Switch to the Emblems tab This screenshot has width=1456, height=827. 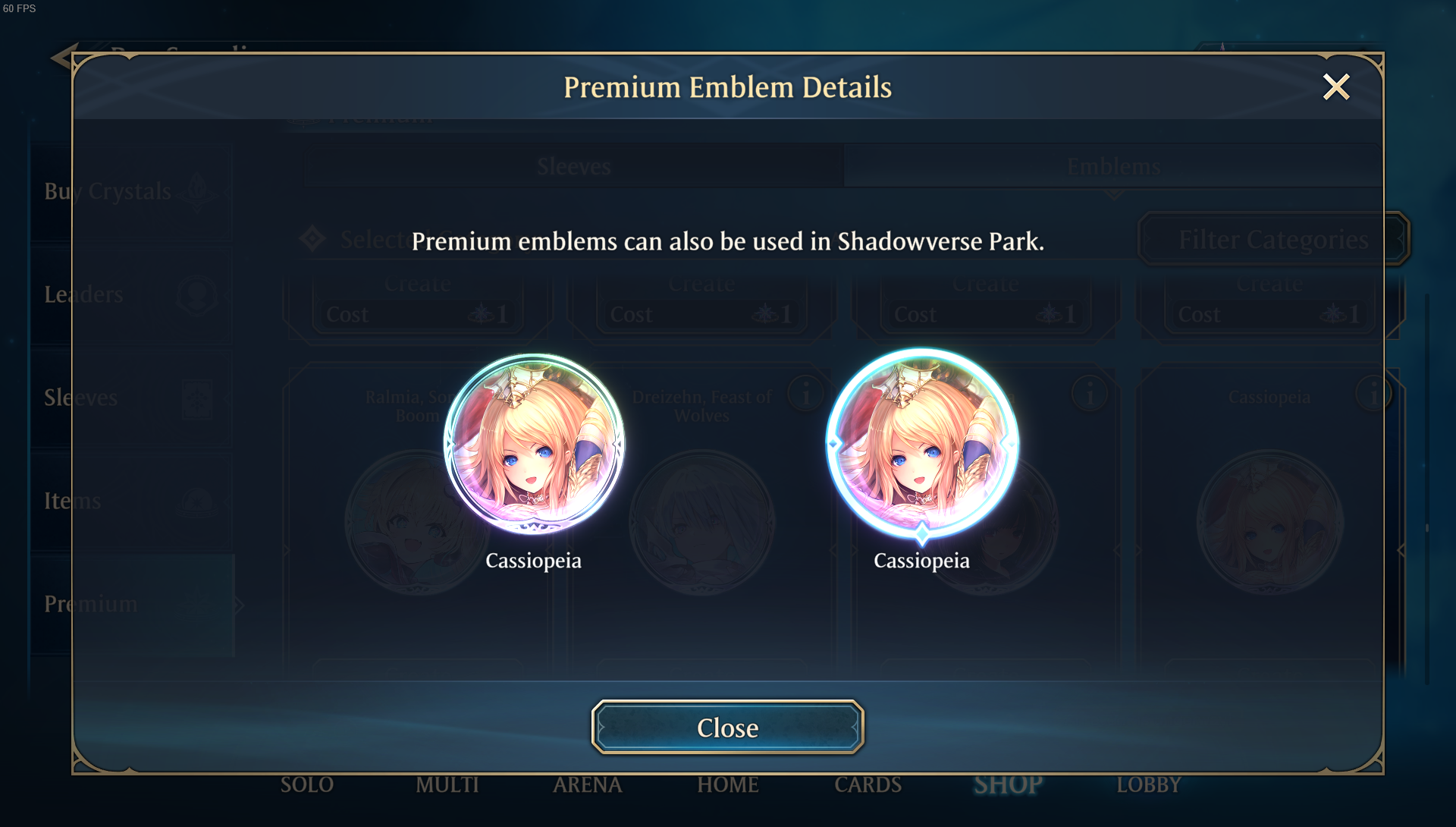coord(1112,166)
